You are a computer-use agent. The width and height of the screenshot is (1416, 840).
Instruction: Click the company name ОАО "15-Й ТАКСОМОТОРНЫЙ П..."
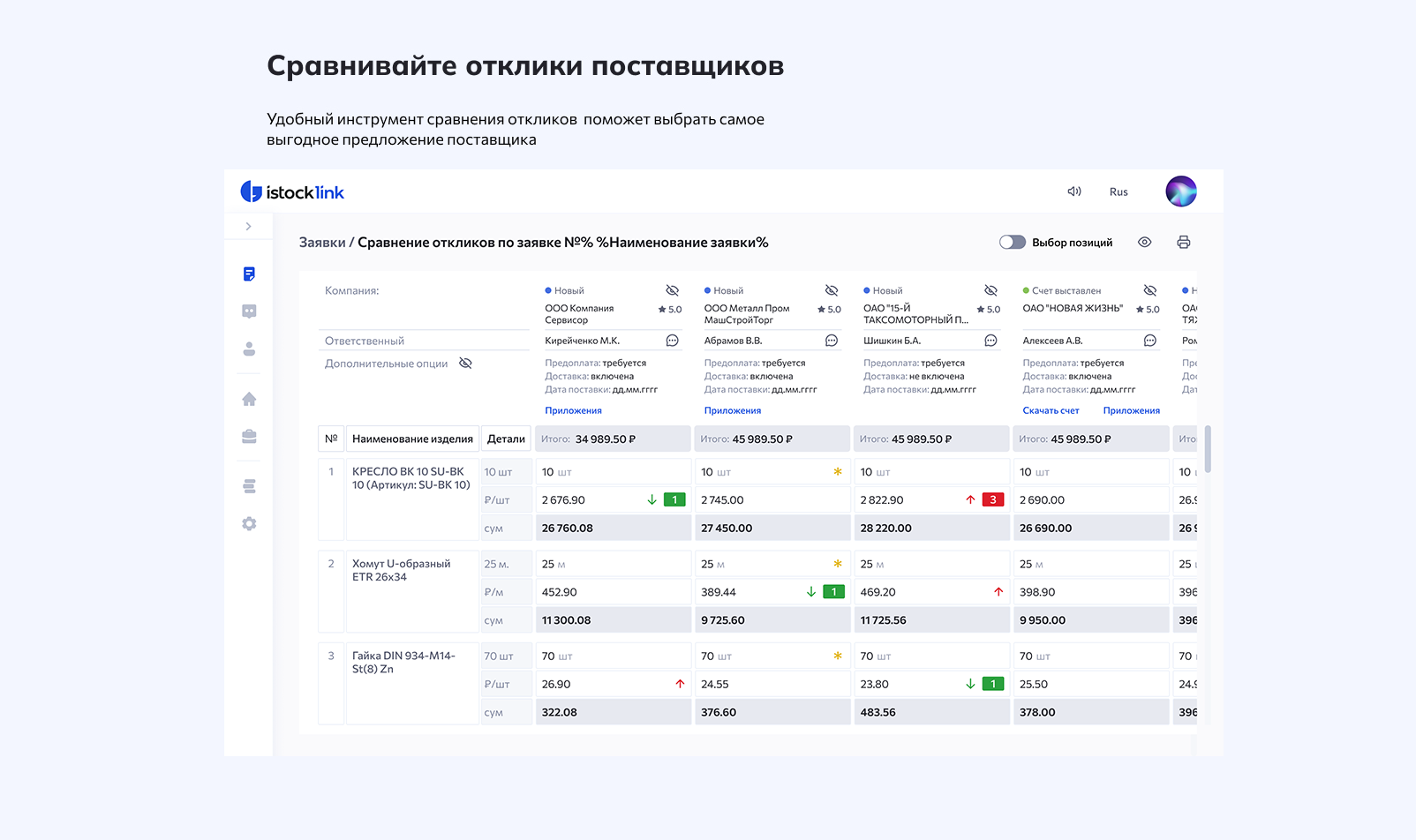pos(915,314)
